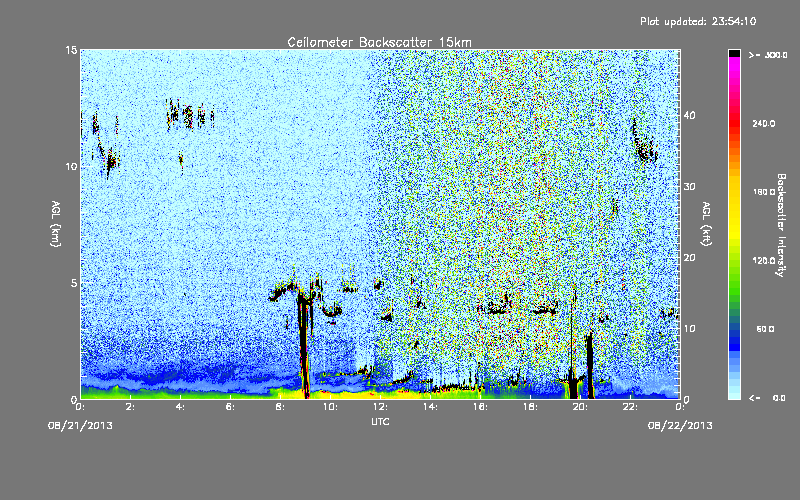Screen dimensions: 800x500
Task: Click the high cloud echo after 22 UTC near 11 km
Action: coord(643,141)
